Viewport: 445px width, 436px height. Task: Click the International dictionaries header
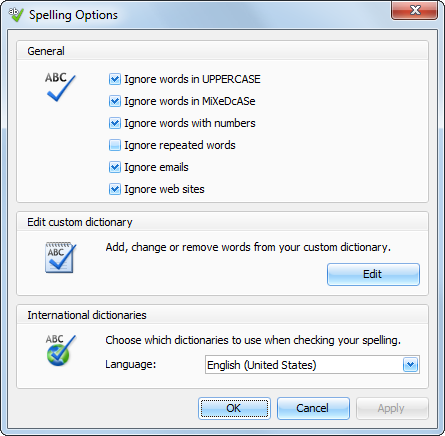[87, 315]
